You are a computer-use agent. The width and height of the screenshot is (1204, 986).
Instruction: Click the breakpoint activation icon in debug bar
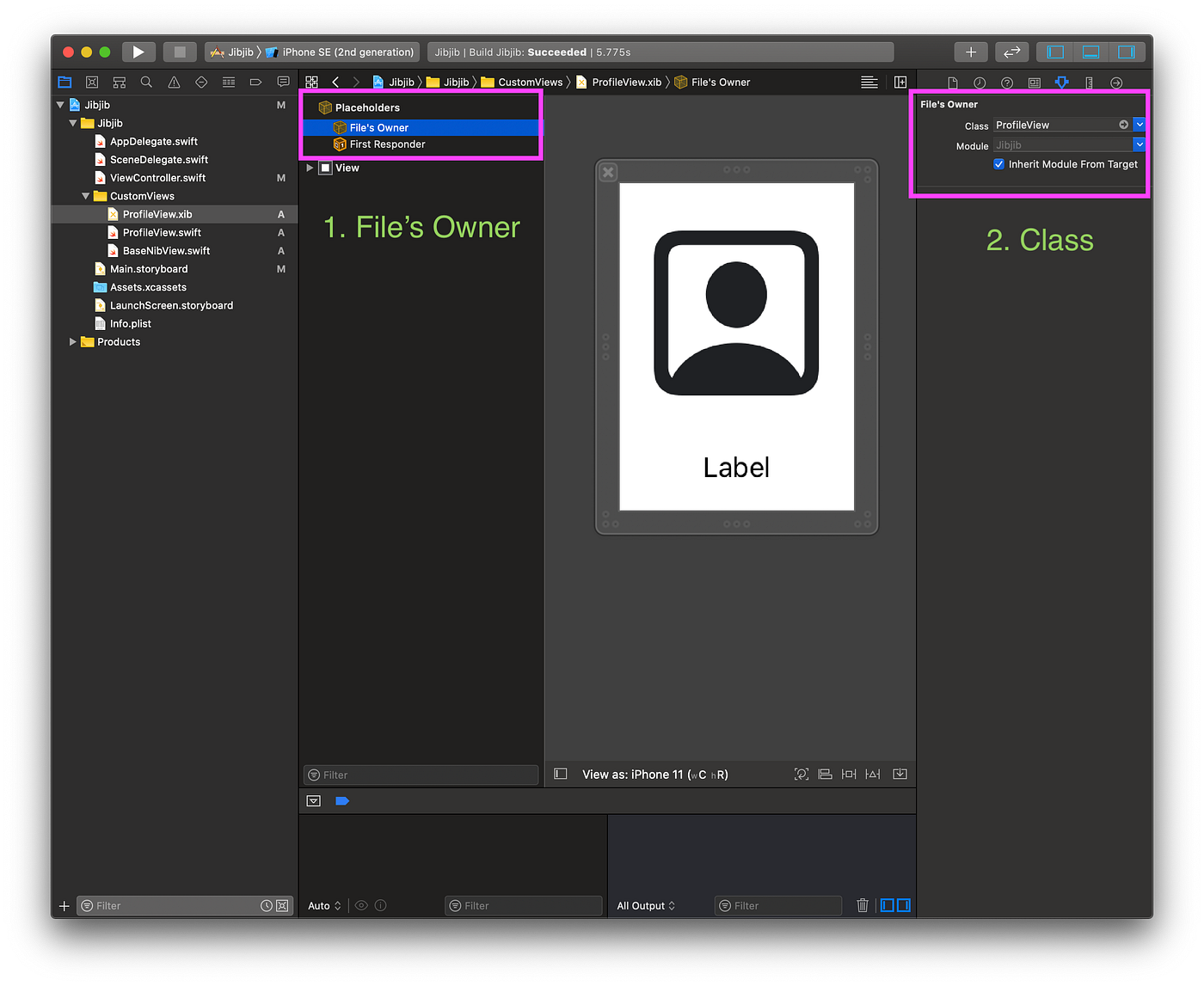click(342, 800)
